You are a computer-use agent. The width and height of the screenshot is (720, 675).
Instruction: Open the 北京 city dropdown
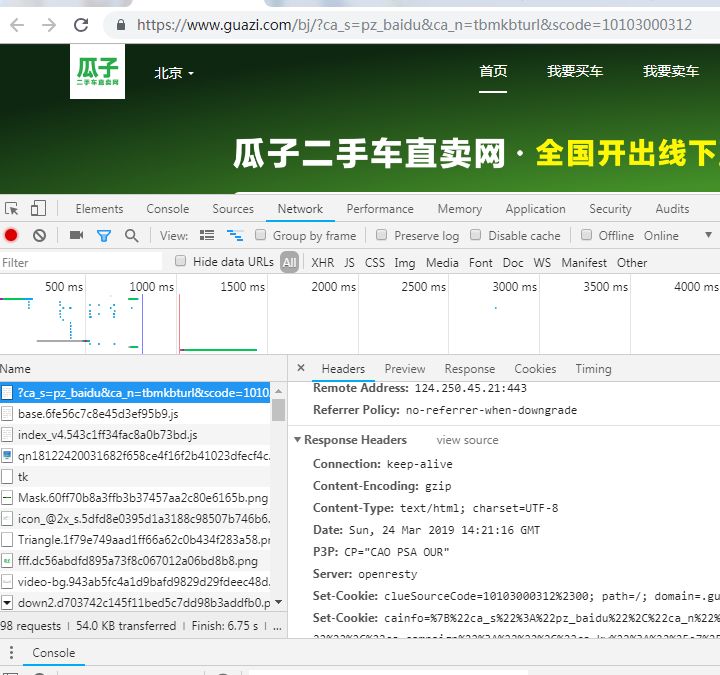(174, 73)
